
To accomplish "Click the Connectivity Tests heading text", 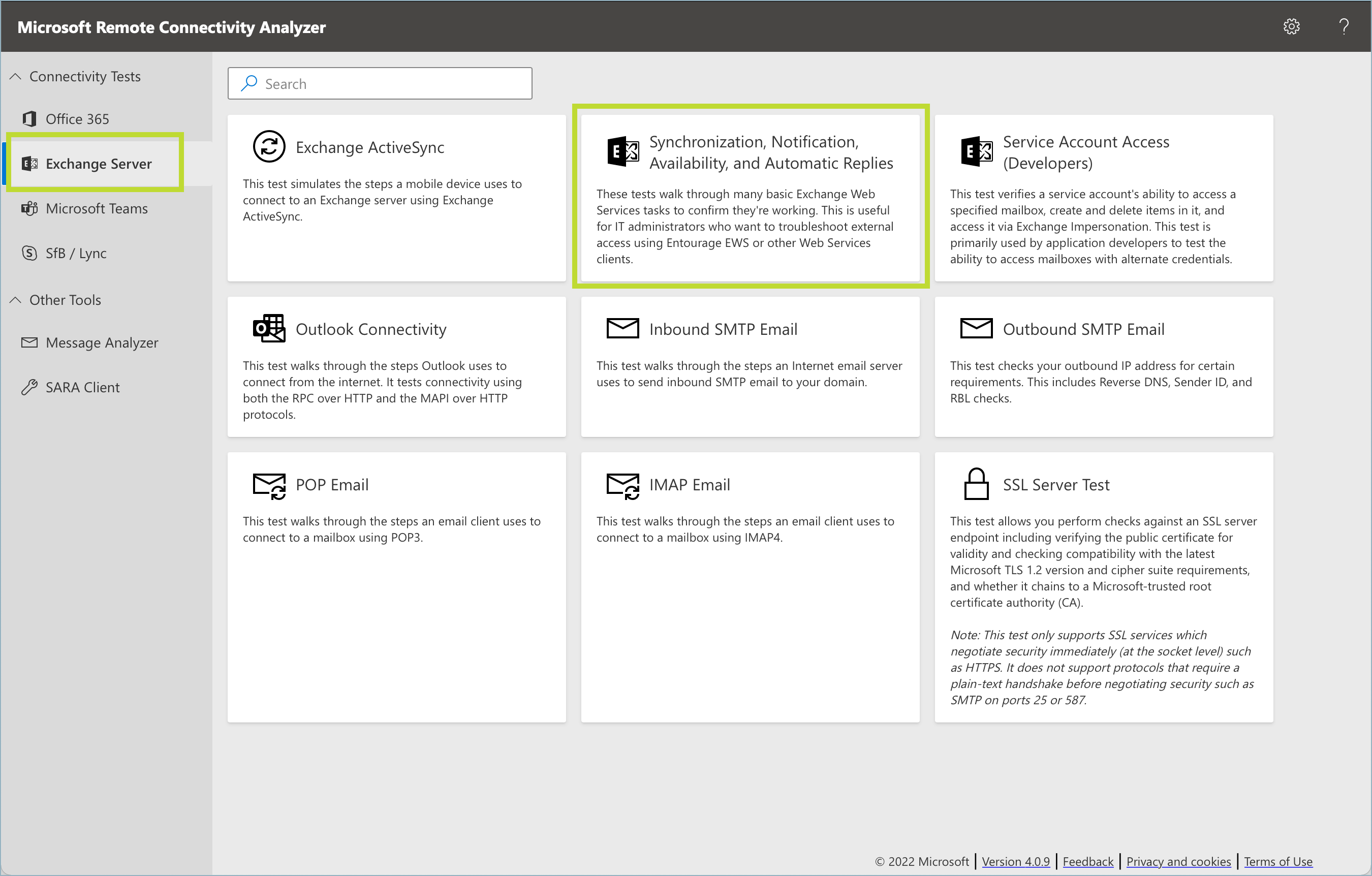I will coord(85,76).
